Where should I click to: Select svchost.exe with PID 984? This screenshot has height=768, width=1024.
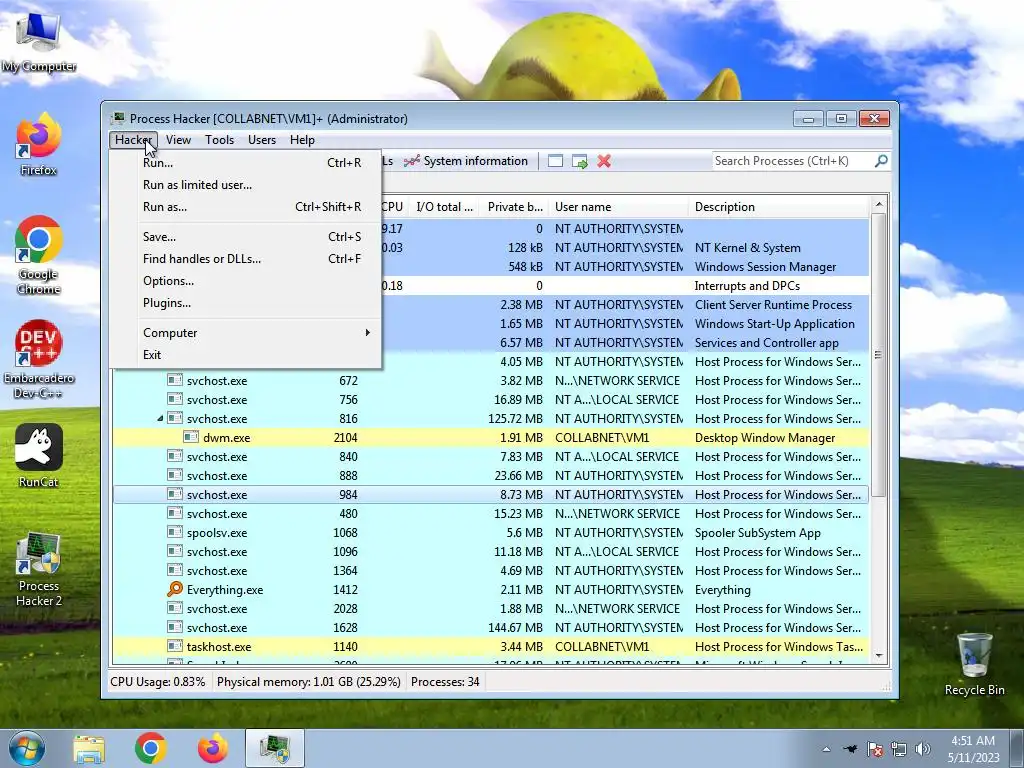pyautogui.click(x=491, y=495)
